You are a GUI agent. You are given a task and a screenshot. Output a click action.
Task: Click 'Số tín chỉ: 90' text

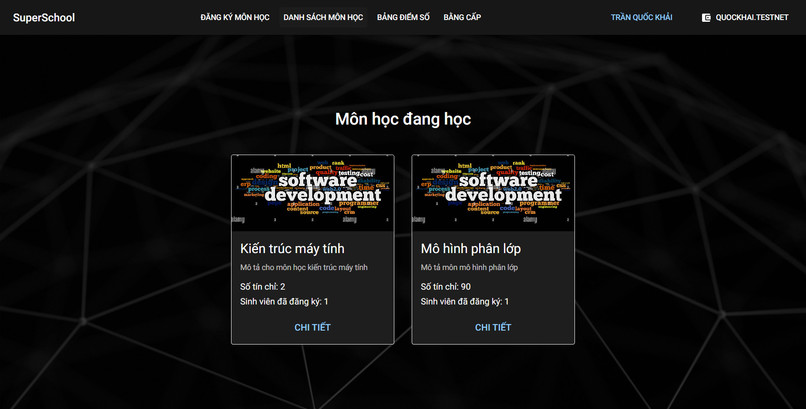(446, 287)
